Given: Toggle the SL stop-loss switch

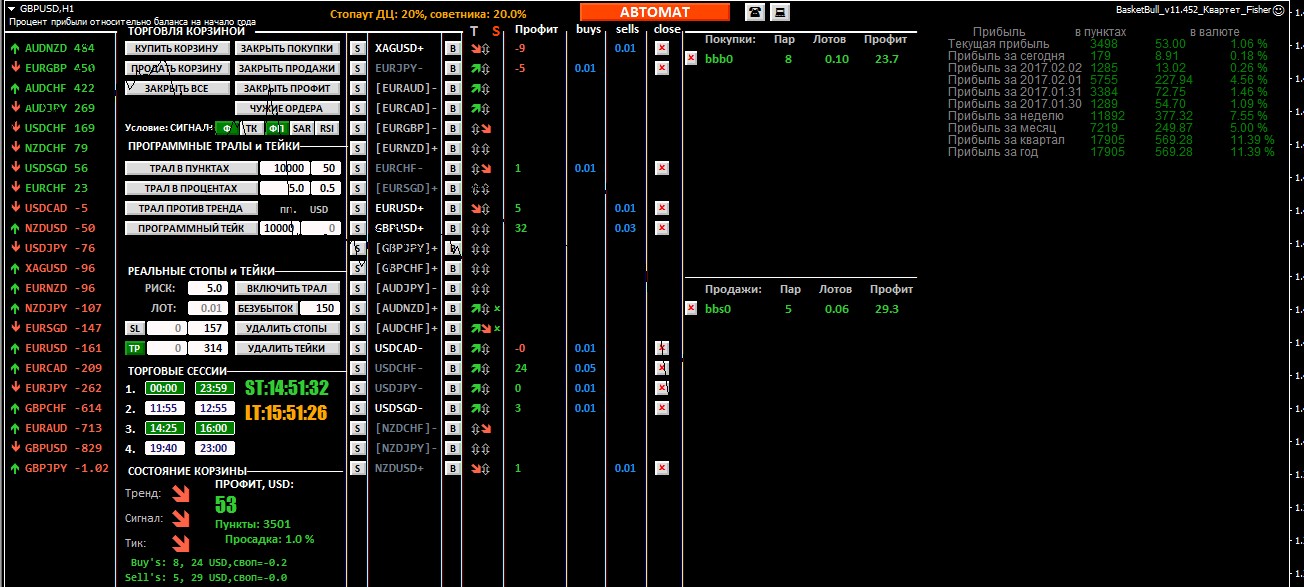Looking at the screenshot, I should (134, 328).
